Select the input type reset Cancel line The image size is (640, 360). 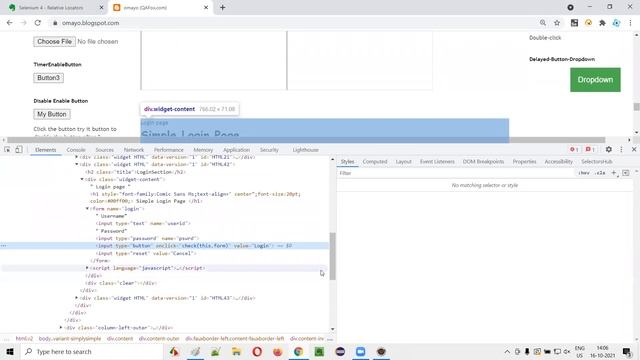pos(146,253)
